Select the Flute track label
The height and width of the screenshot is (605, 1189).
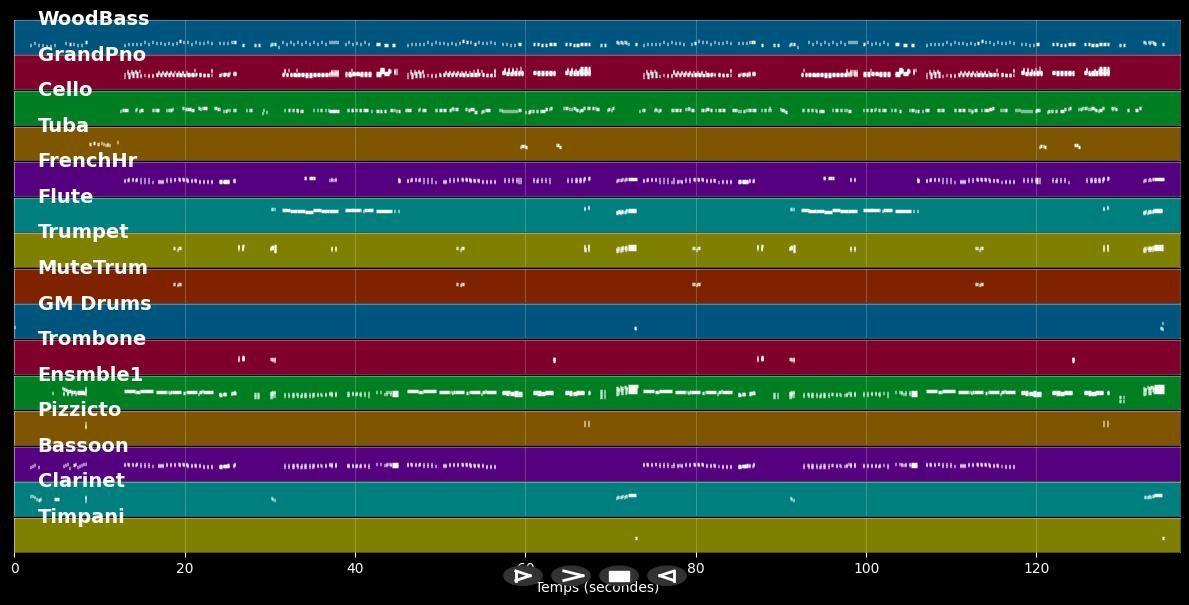click(x=65, y=197)
